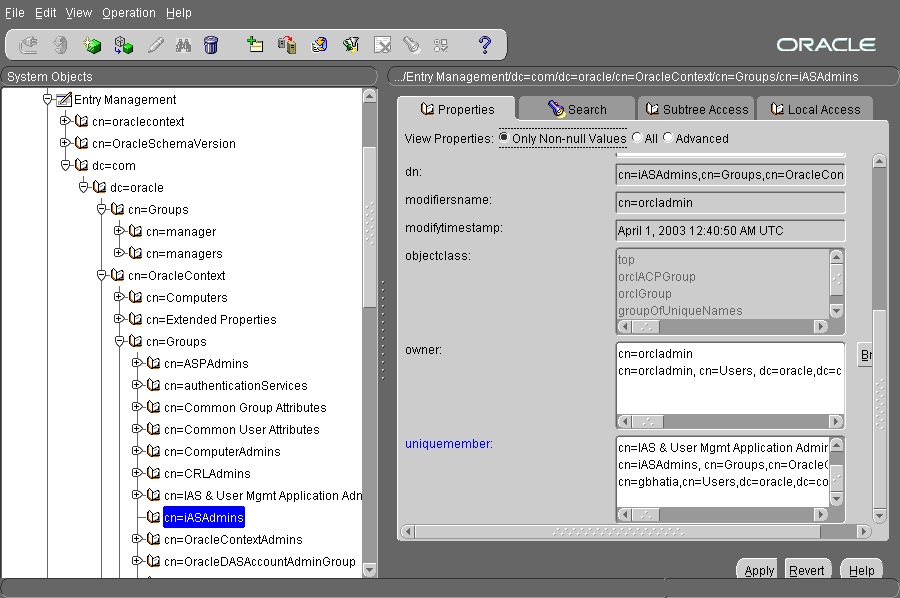900x598 pixels.
Task: Collapse the dc=com node
Action: click(65, 165)
